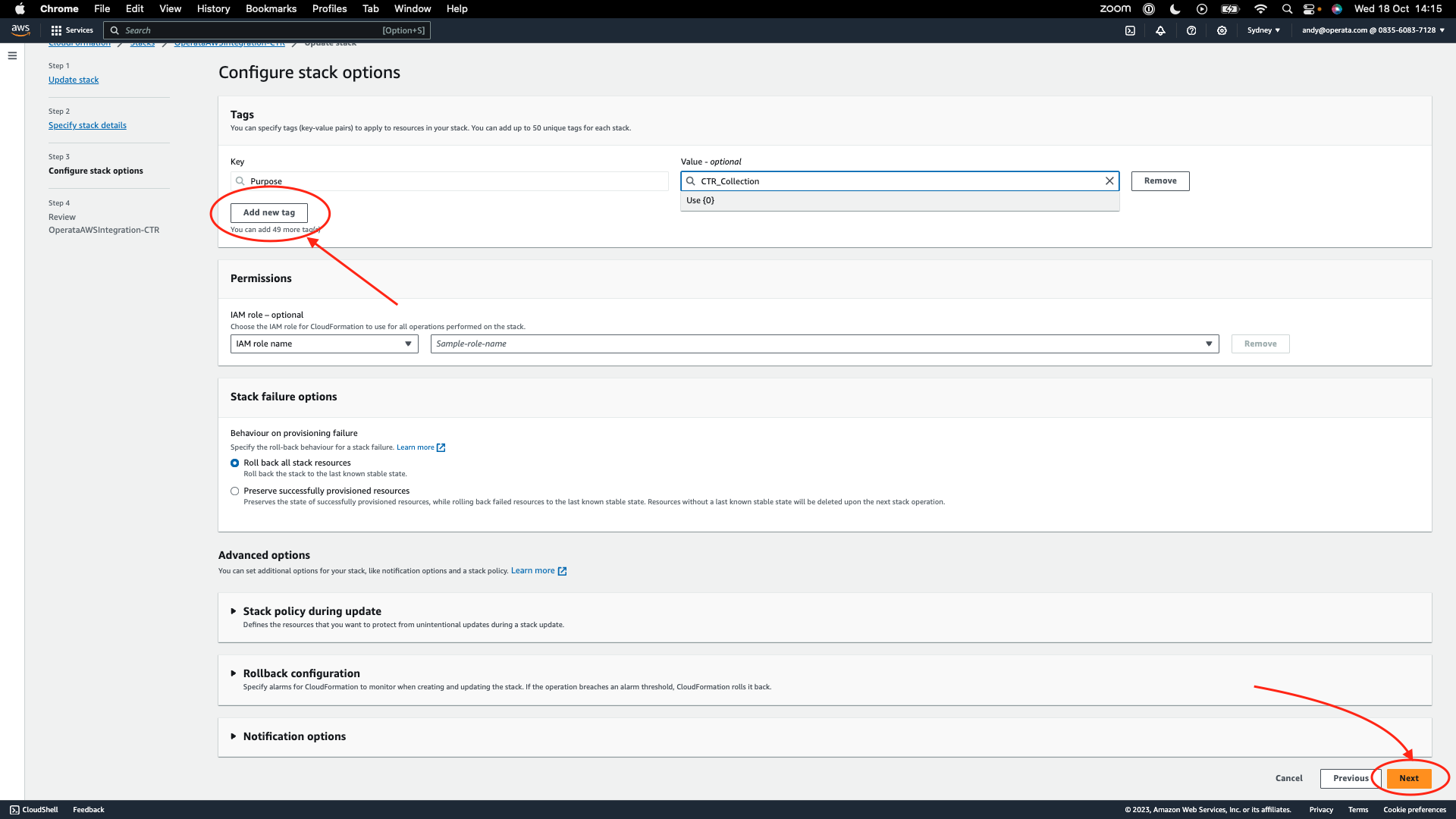Click the orange Next button
The image size is (1456, 819).
point(1408,779)
